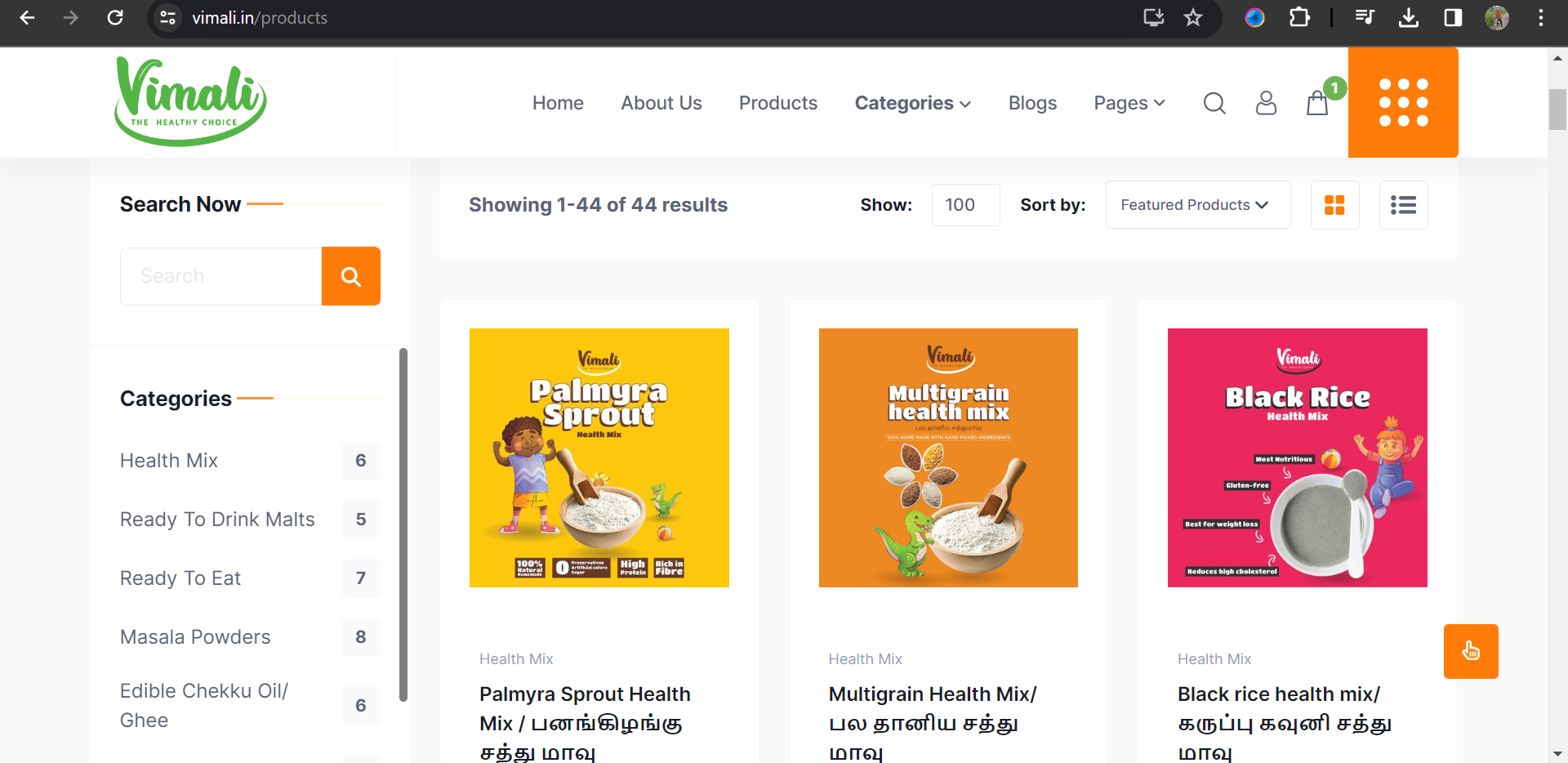Open the Palmyra Sprout product image
This screenshot has width=1568, height=763.
pyautogui.click(x=599, y=457)
